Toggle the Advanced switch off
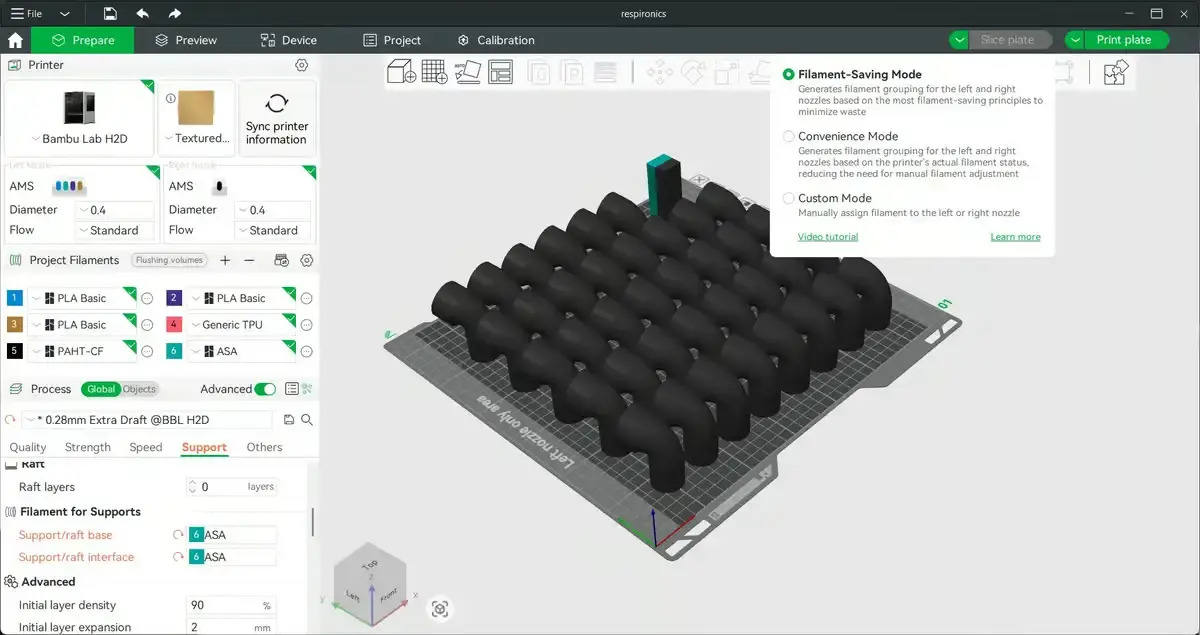Image resolution: width=1200 pixels, height=635 pixels. click(265, 389)
